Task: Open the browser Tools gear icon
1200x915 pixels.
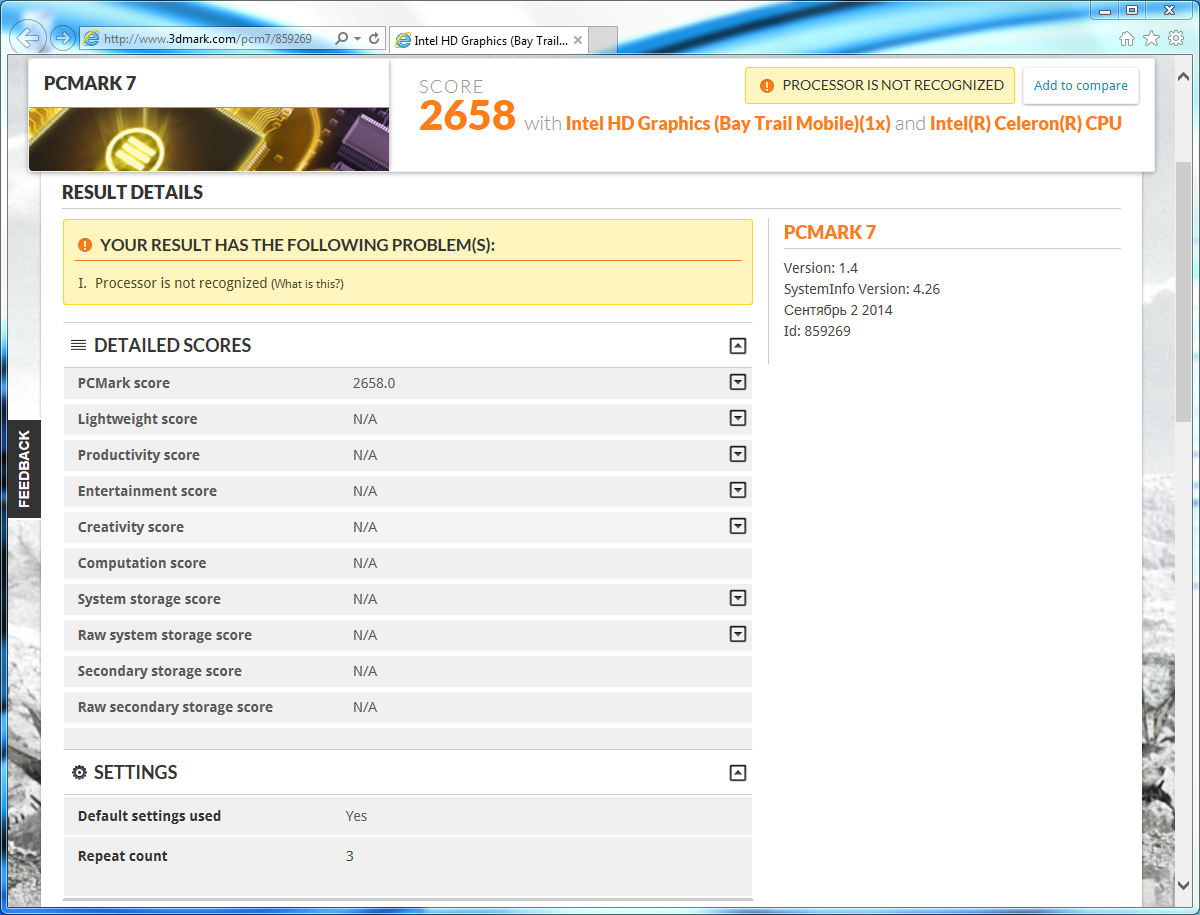Action: (1175, 38)
